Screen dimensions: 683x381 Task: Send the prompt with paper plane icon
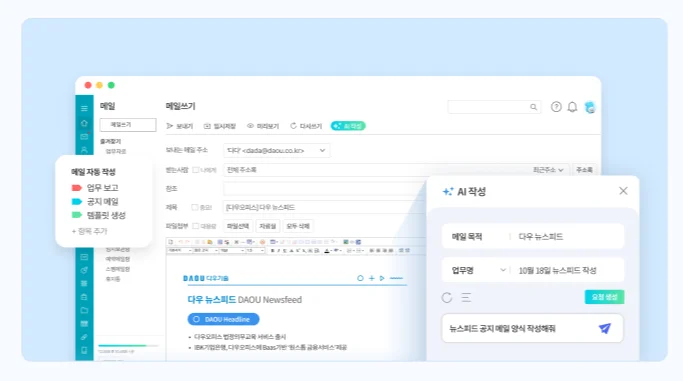605,328
